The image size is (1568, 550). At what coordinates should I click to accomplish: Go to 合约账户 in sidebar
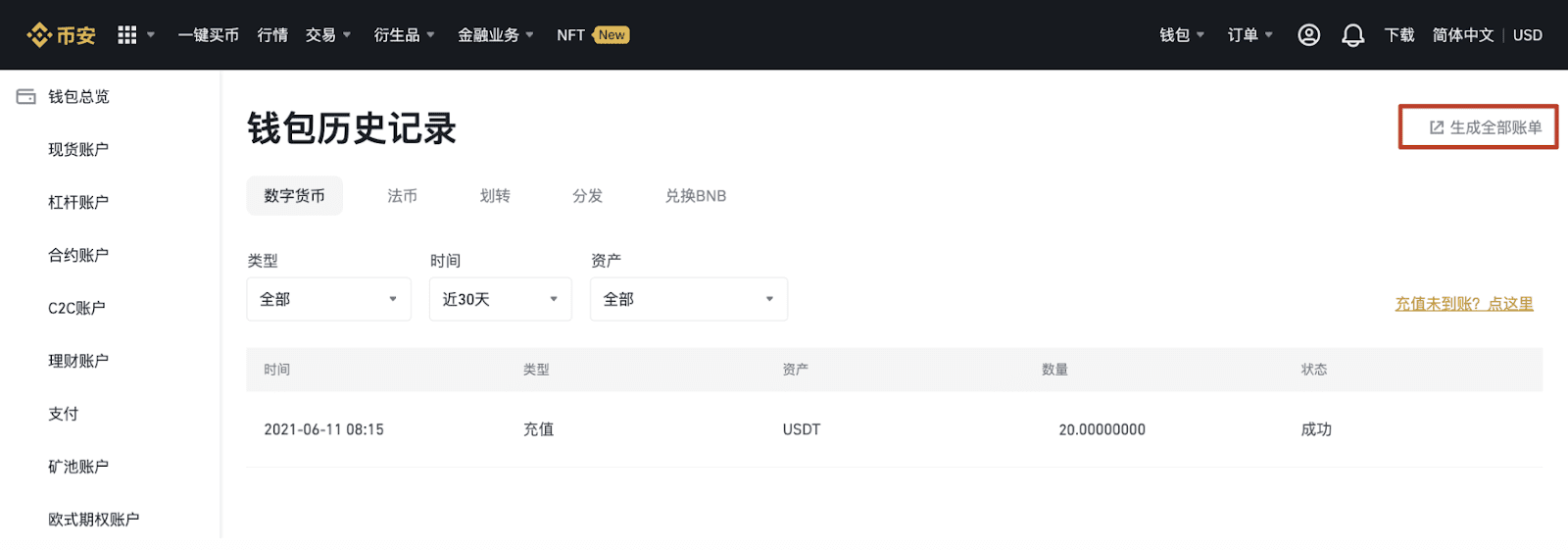pyautogui.click(x=78, y=255)
